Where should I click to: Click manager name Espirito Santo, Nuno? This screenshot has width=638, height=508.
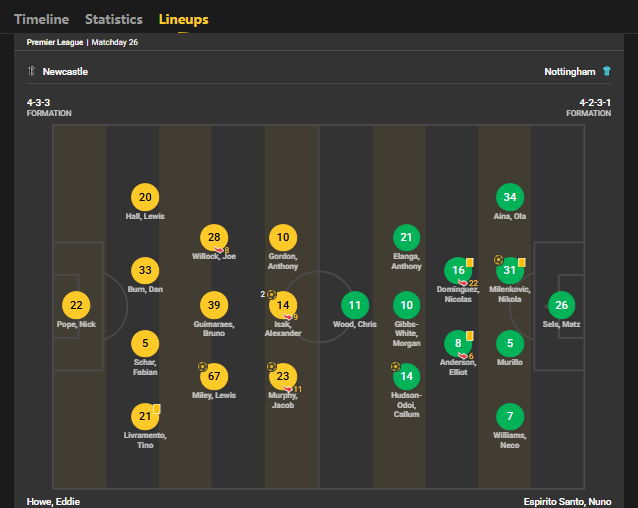(x=566, y=501)
